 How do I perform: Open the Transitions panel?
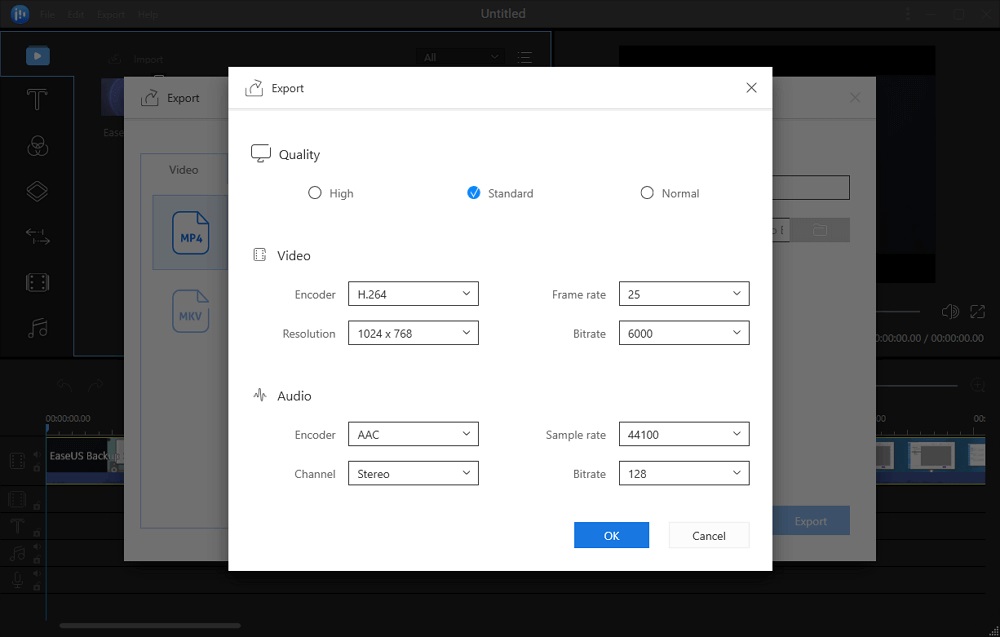[x=38, y=236]
